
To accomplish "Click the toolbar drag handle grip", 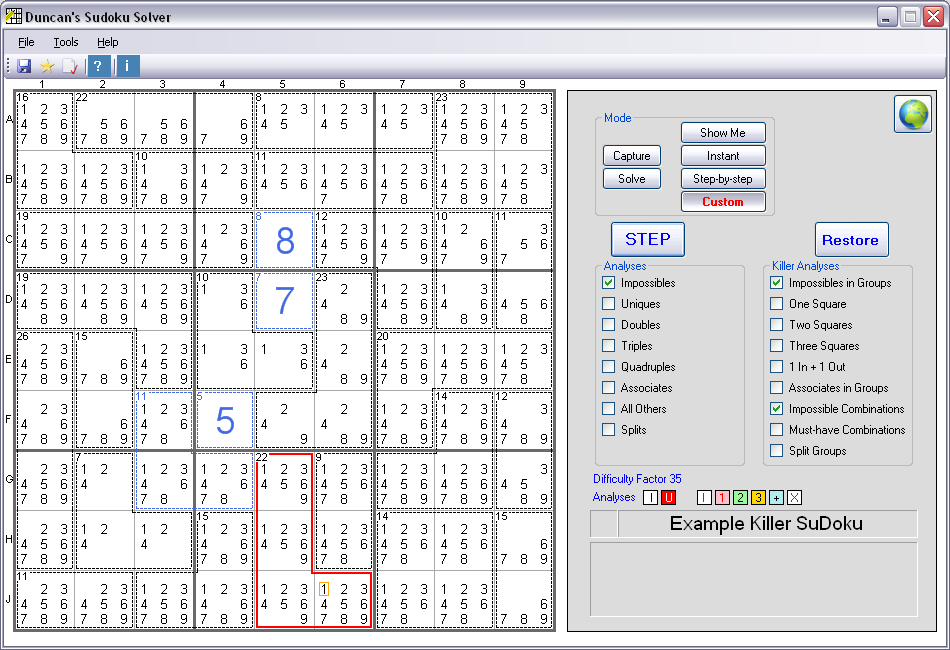I will [x=8, y=66].
